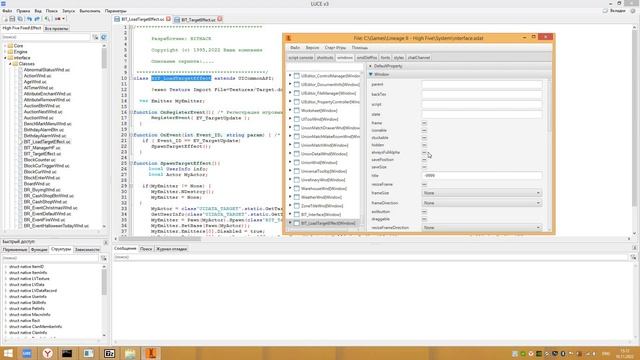Expand struct native ItemID entry
The image size is (640, 360).
point(6,267)
